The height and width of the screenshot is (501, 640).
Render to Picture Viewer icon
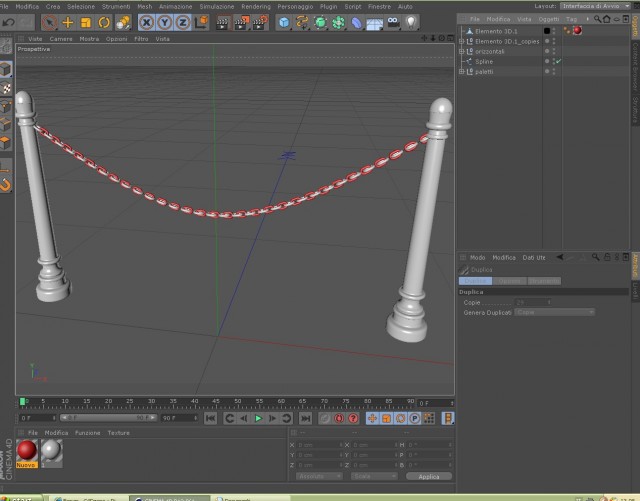pyautogui.click(x=241, y=23)
